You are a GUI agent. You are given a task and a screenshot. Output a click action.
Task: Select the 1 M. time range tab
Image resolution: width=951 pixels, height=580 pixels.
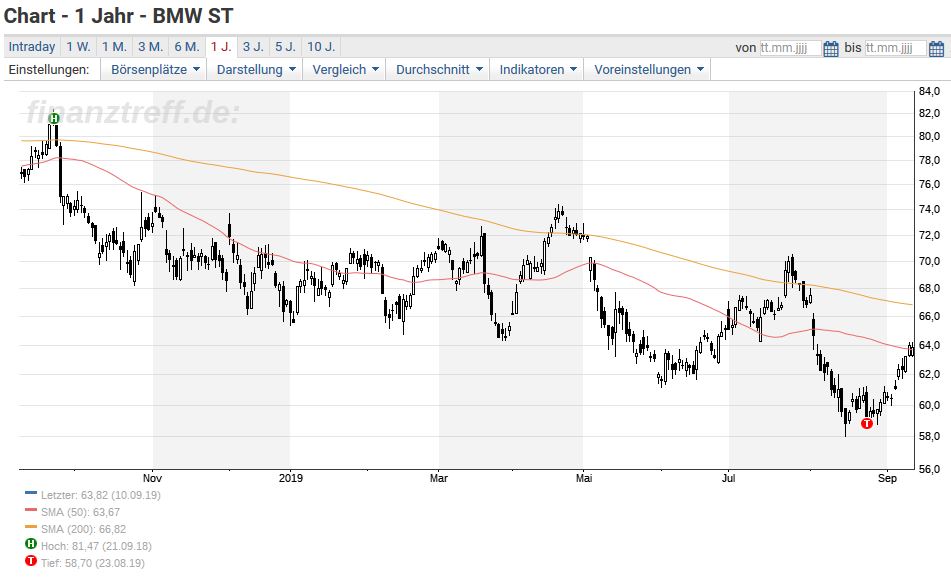pyautogui.click(x=114, y=47)
